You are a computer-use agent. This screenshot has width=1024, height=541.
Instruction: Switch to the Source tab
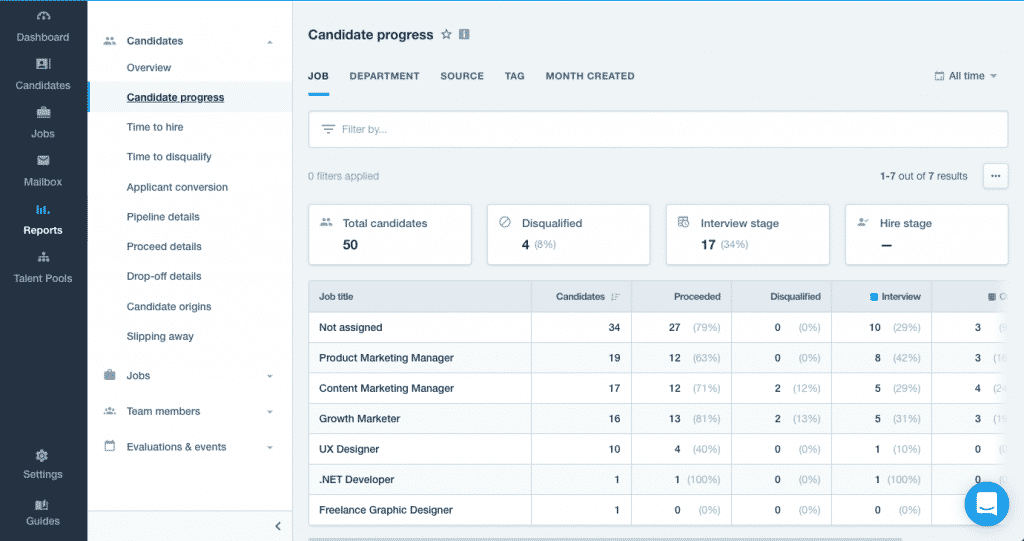(x=461, y=76)
